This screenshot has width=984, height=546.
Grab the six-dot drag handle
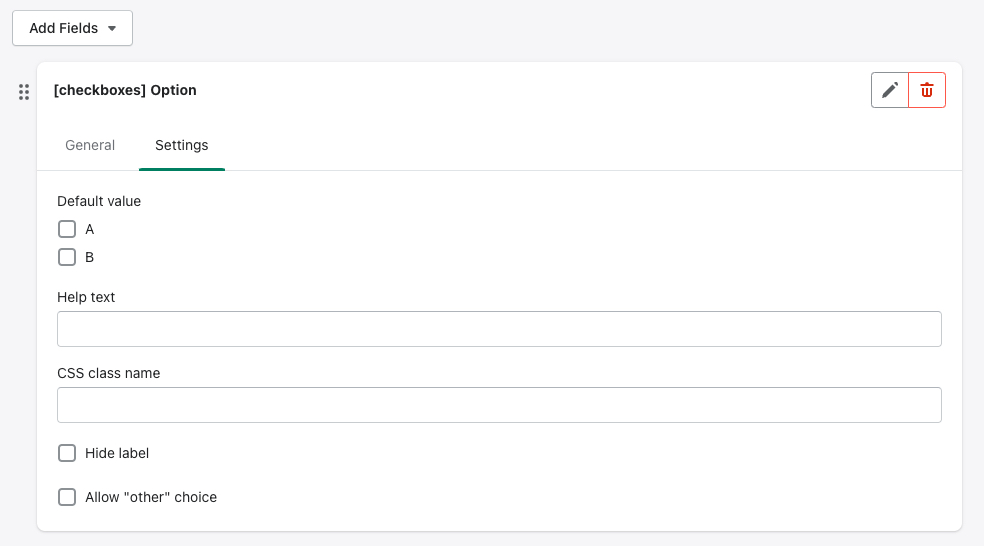24,92
